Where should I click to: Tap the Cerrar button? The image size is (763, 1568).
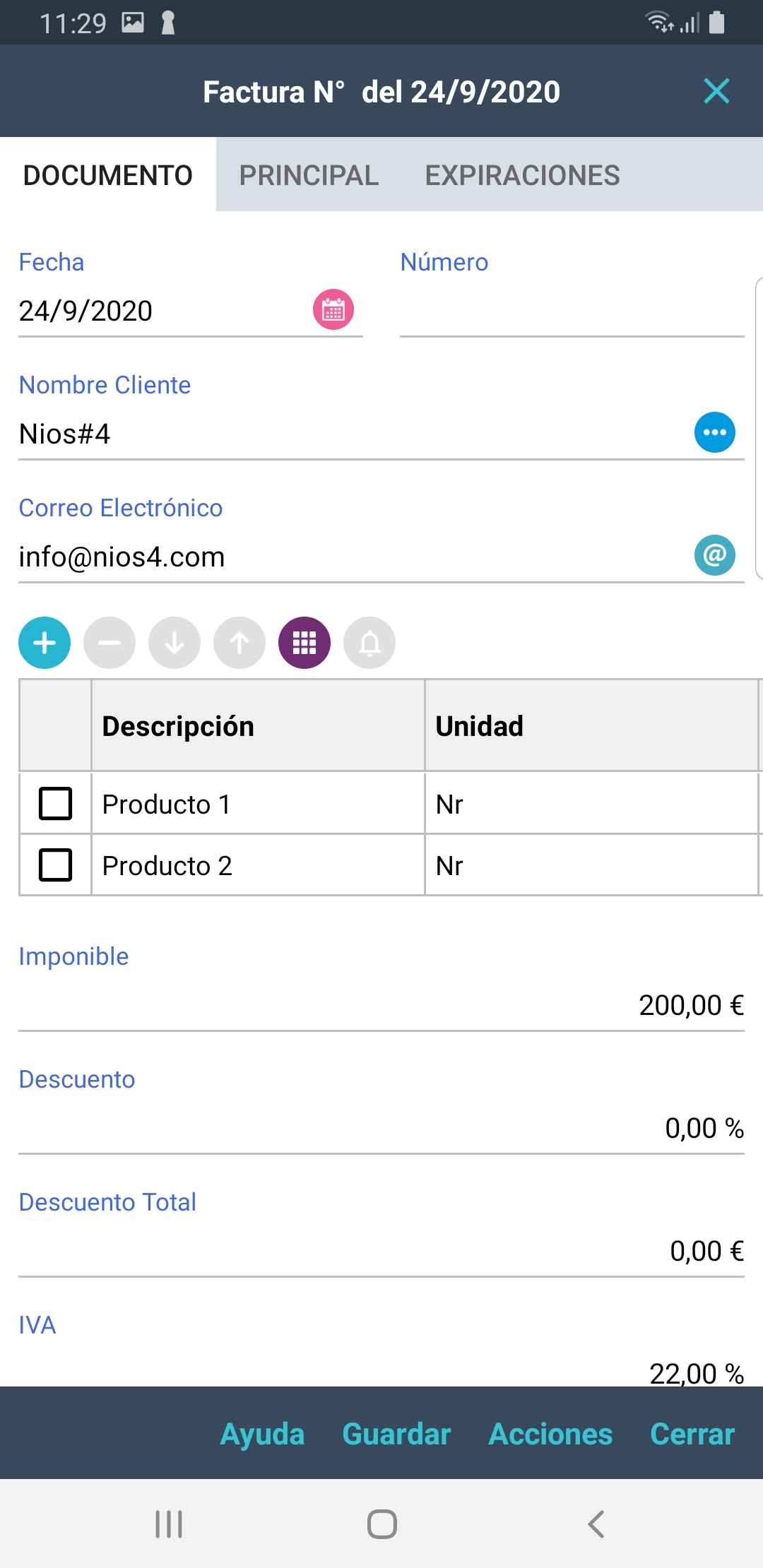coord(692,1434)
